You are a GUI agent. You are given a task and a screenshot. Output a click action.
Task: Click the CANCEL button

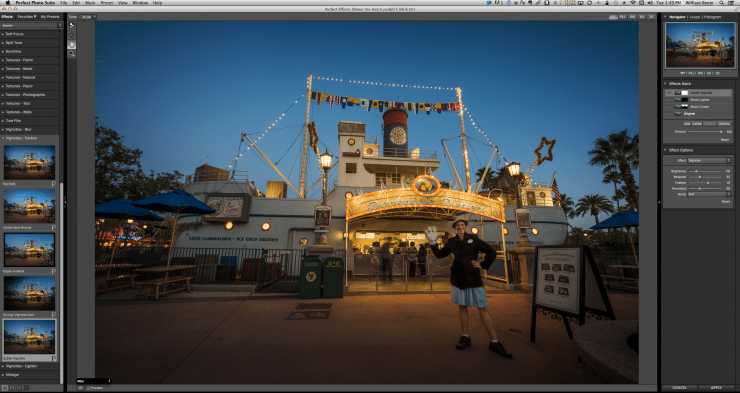[x=680, y=388]
